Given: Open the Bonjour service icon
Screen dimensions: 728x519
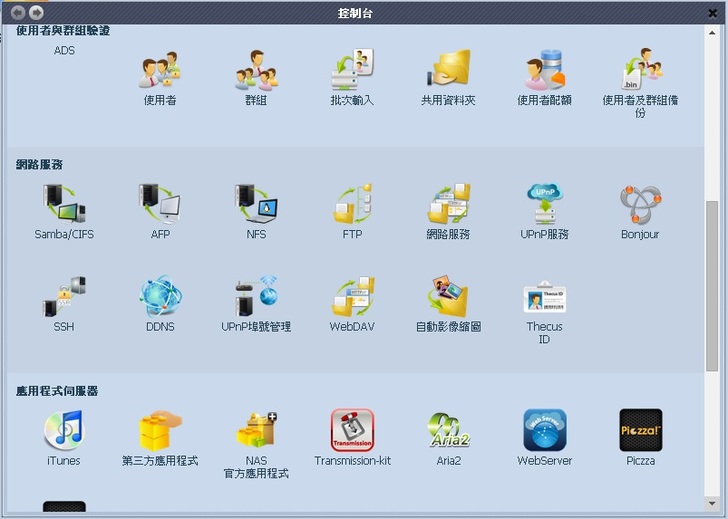Looking at the screenshot, I should tap(640, 204).
